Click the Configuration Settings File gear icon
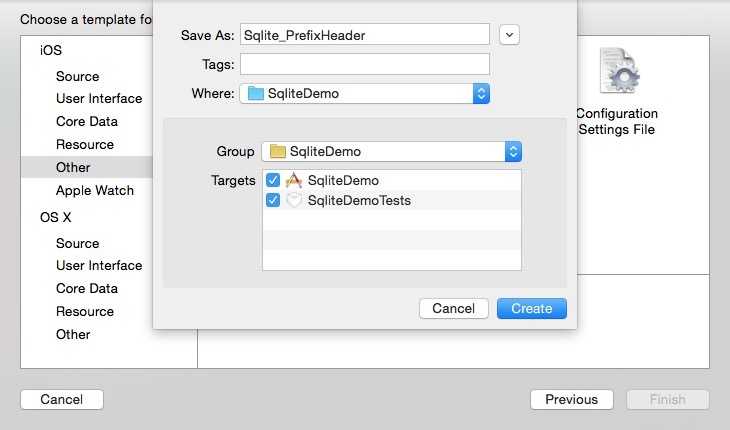Image resolution: width=730 pixels, height=430 pixels. tap(618, 72)
